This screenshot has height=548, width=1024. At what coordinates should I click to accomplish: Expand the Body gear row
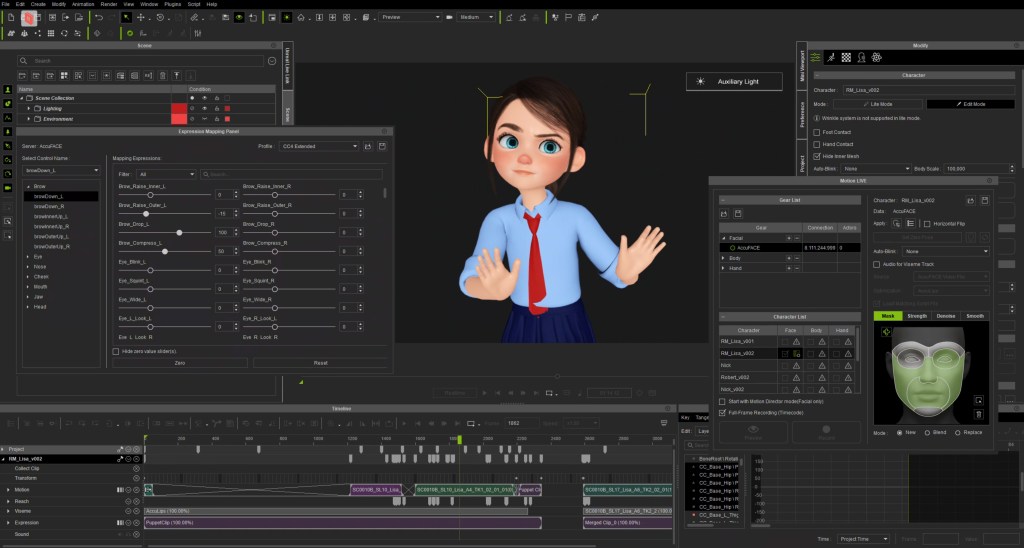pyautogui.click(x=723, y=259)
